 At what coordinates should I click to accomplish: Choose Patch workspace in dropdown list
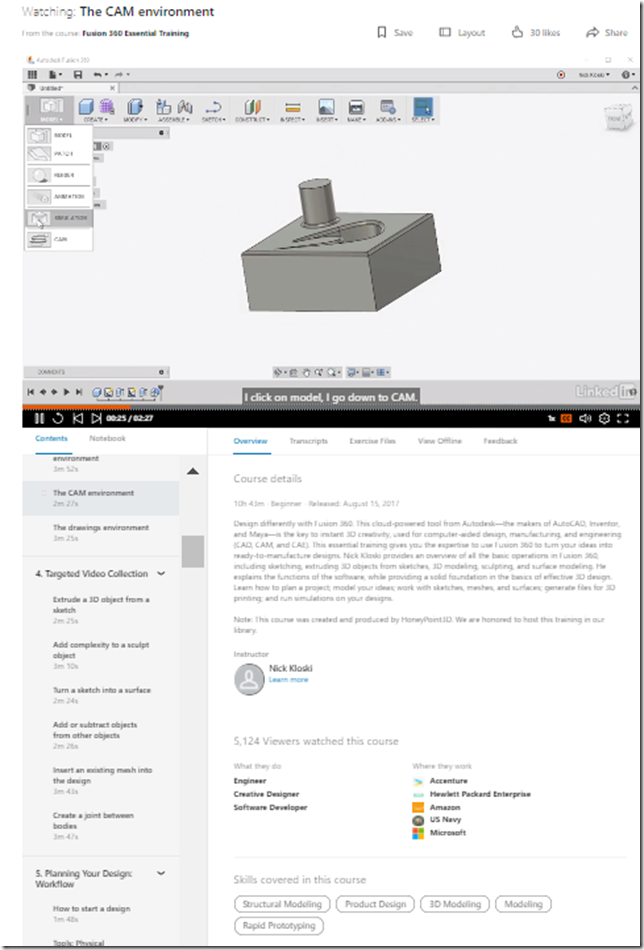(58, 154)
